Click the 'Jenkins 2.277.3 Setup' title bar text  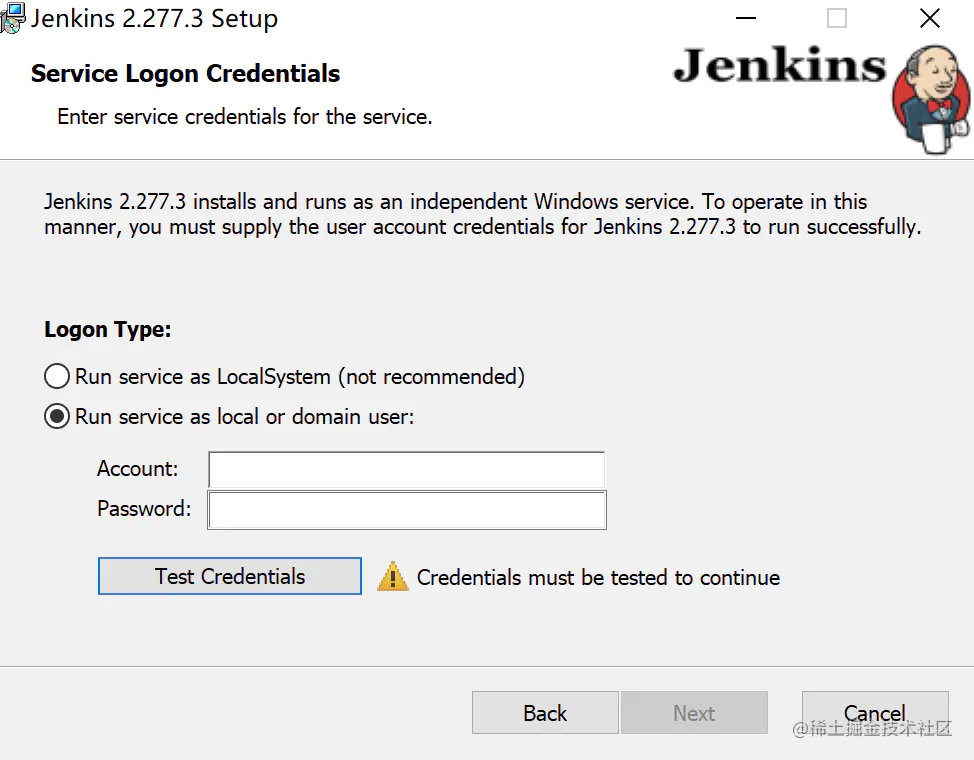pyautogui.click(x=154, y=19)
